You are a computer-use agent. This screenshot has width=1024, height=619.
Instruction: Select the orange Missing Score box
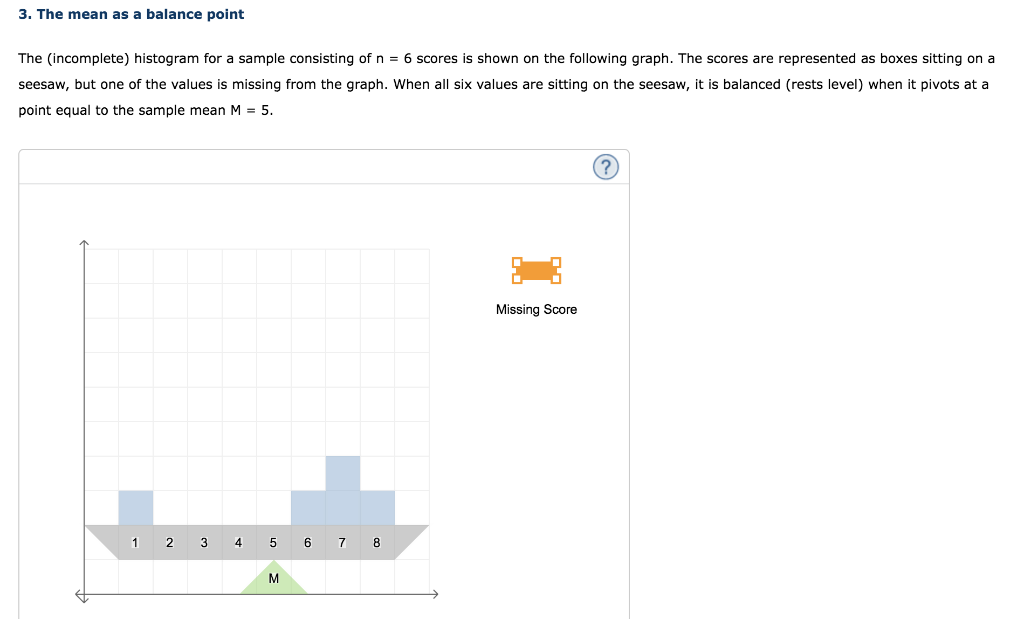pyautogui.click(x=536, y=270)
